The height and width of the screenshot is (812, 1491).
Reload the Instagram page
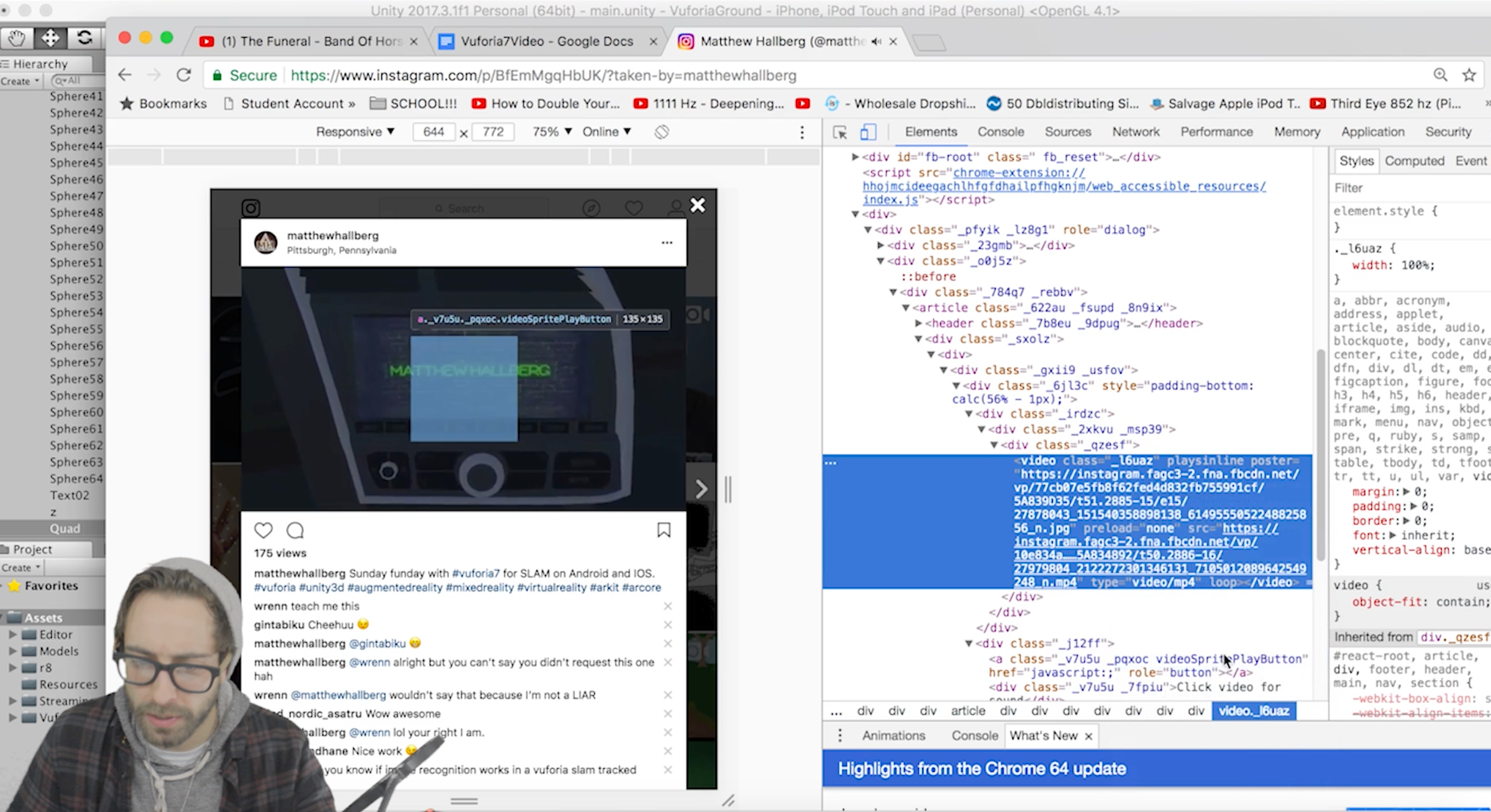coord(184,75)
